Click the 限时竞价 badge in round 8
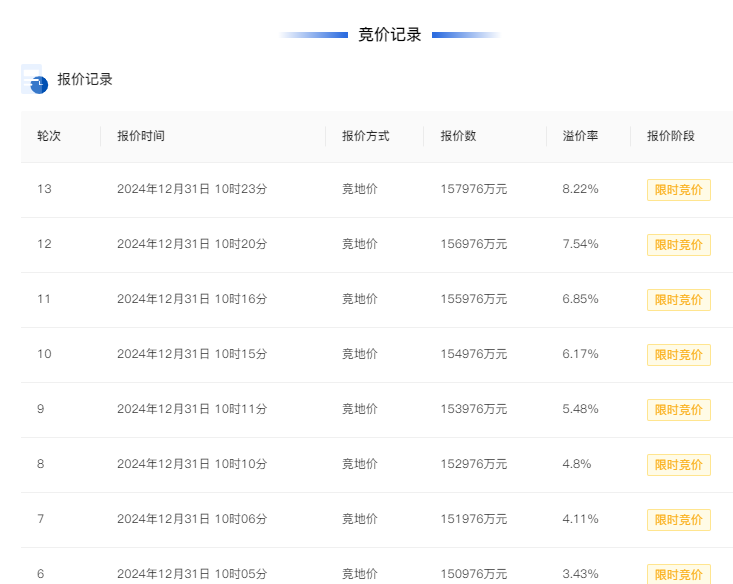The image size is (733, 584). click(679, 465)
